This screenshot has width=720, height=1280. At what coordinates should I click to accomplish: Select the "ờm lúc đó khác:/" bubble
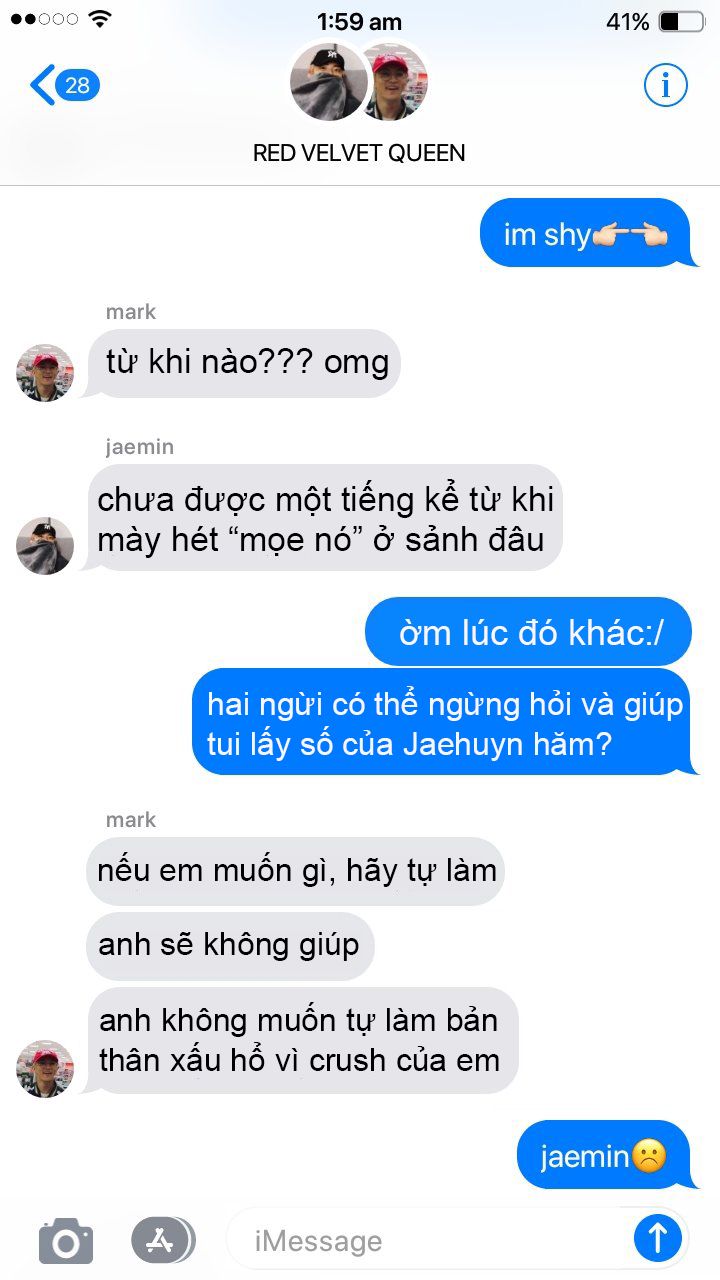coord(530,632)
